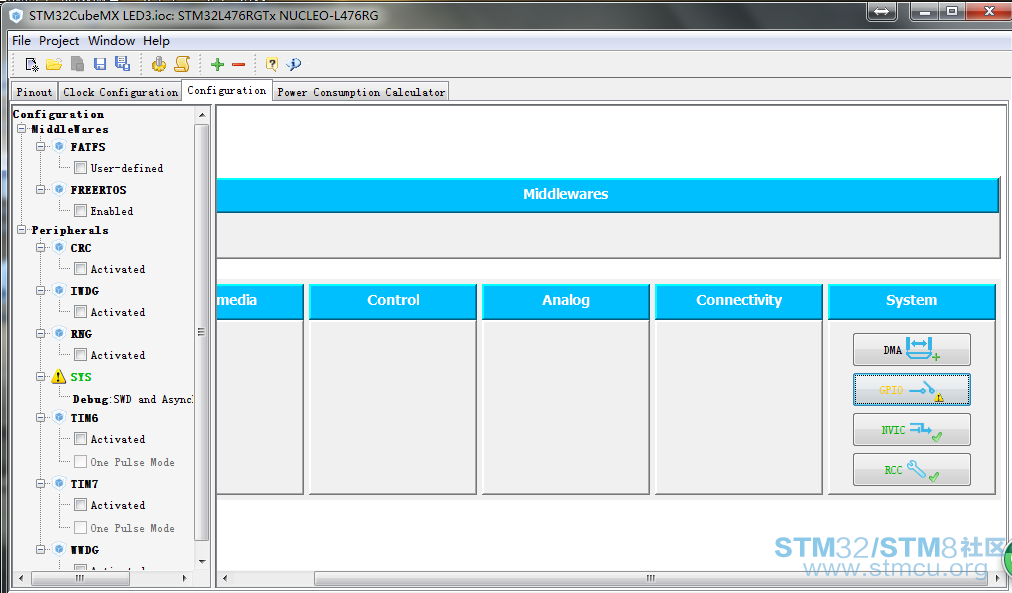Click the yellow question mark help icon
This screenshot has width=1012, height=593.
pos(272,64)
